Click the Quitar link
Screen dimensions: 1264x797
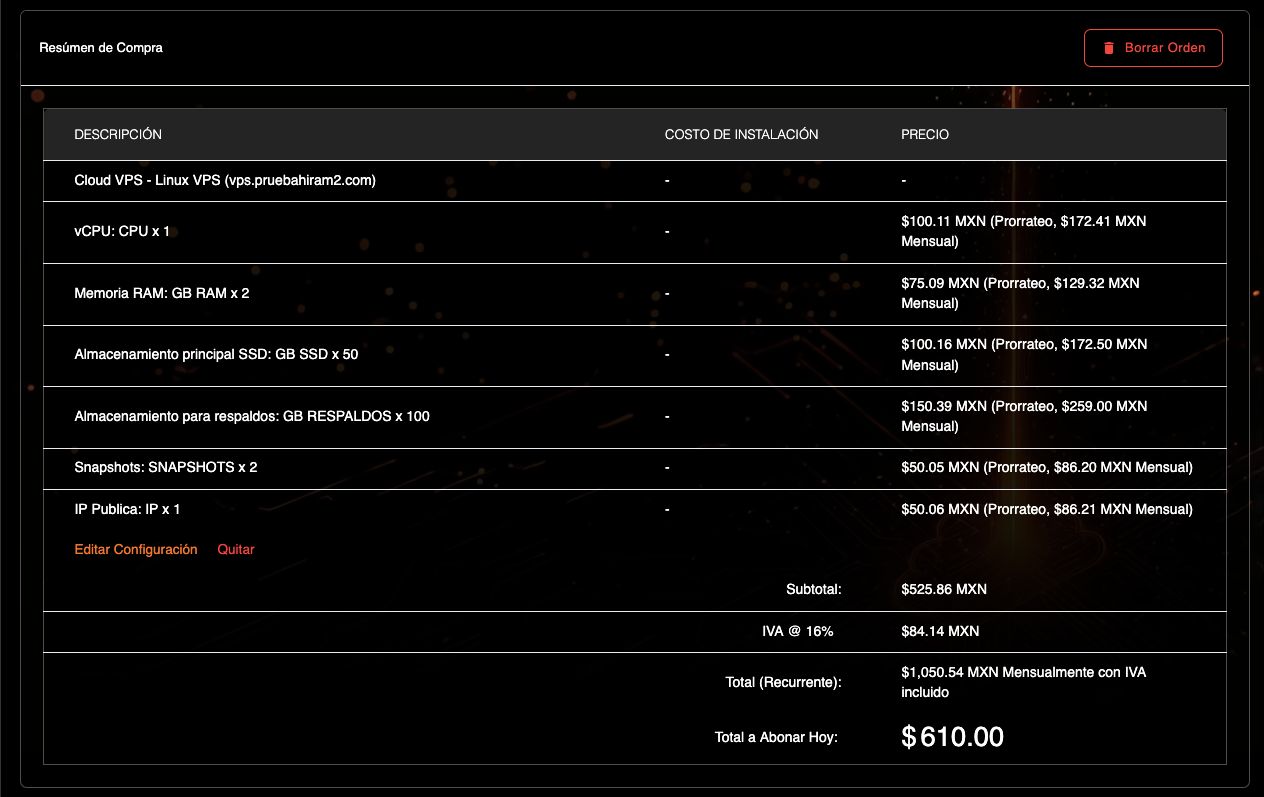pyautogui.click(x=236, y=550)
